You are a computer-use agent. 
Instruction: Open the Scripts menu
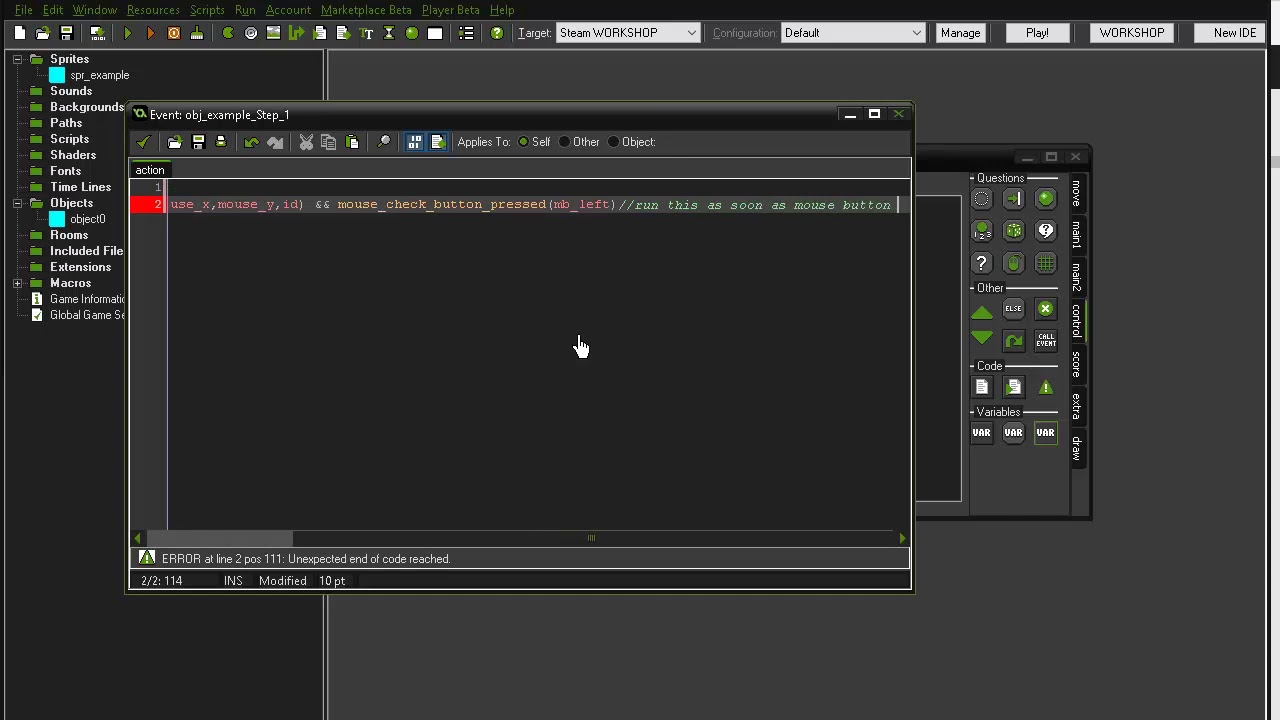tap(207, 10)
